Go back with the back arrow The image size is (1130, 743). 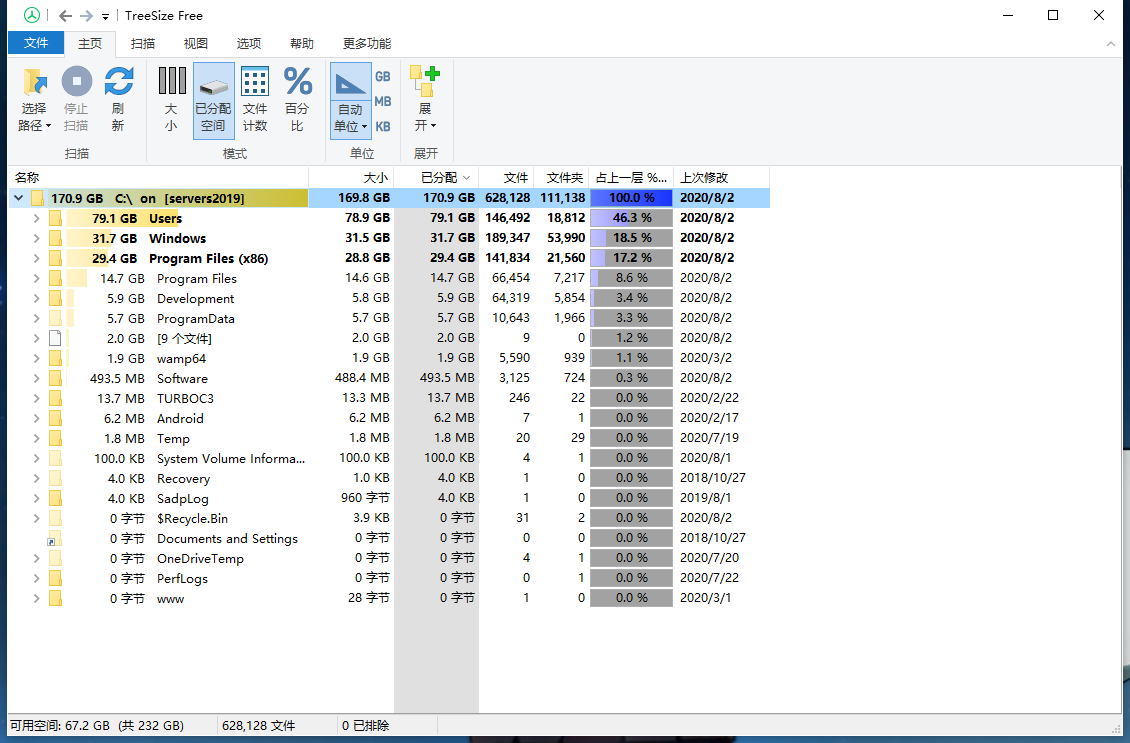(66, 15)
